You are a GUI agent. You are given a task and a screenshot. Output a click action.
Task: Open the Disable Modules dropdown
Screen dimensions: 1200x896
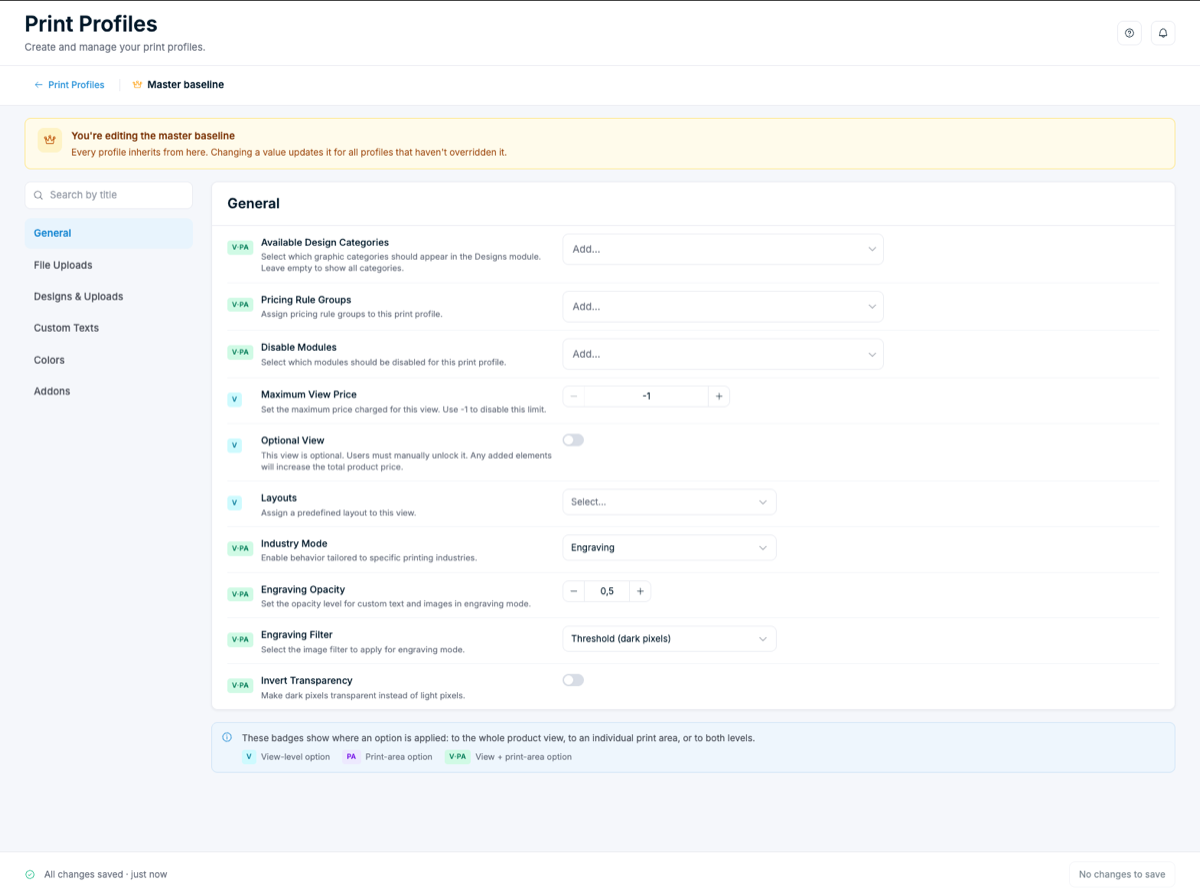coord(723,354)
